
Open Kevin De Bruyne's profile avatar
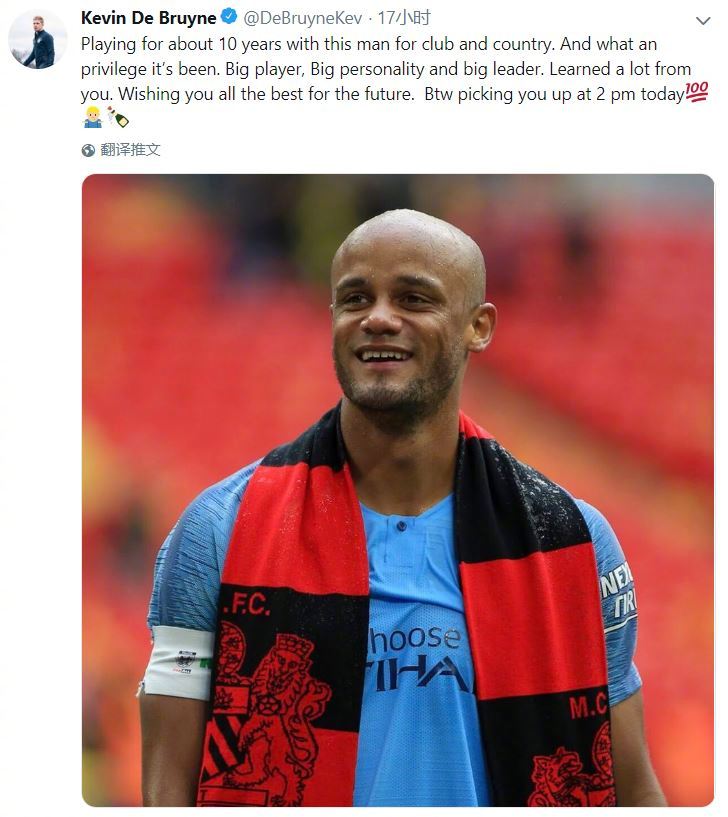click(x=38, y=40)
